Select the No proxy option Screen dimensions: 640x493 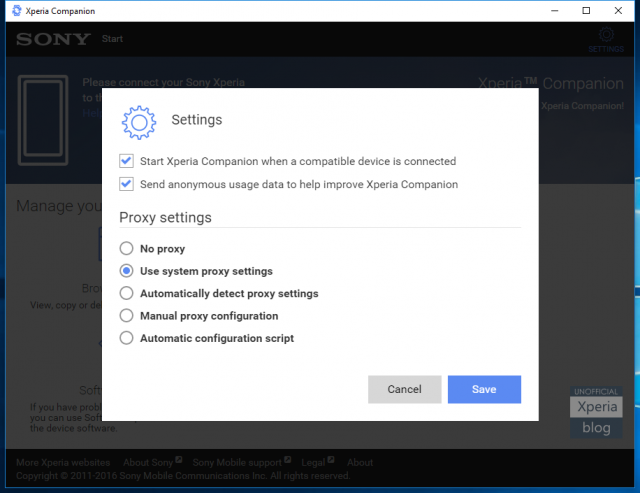pos(127,248)
